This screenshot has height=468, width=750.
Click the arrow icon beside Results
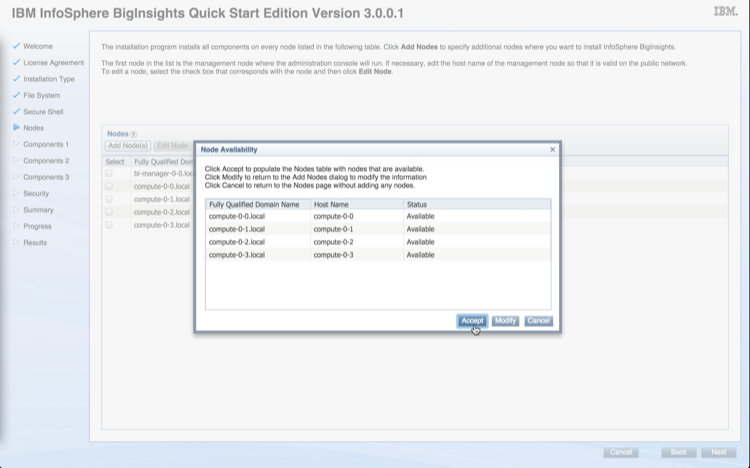(16, 242)
